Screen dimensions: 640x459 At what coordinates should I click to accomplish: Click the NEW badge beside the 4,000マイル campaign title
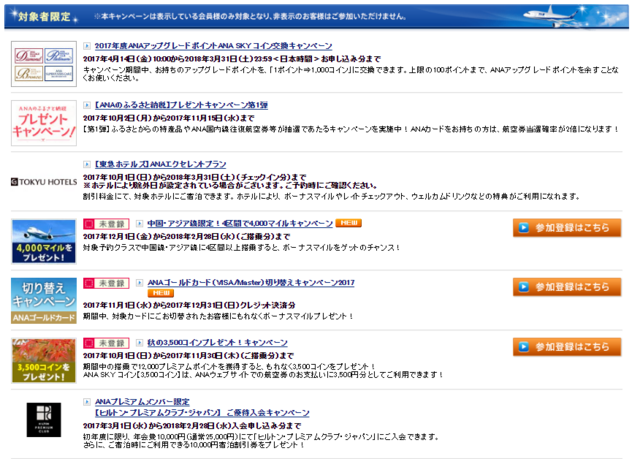tap(349, 223)
